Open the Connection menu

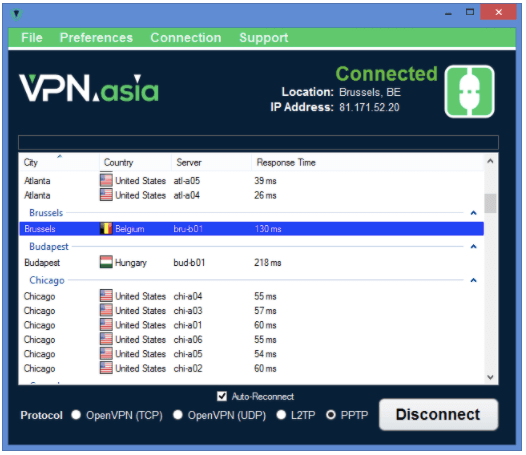click(x=186, y=38)
